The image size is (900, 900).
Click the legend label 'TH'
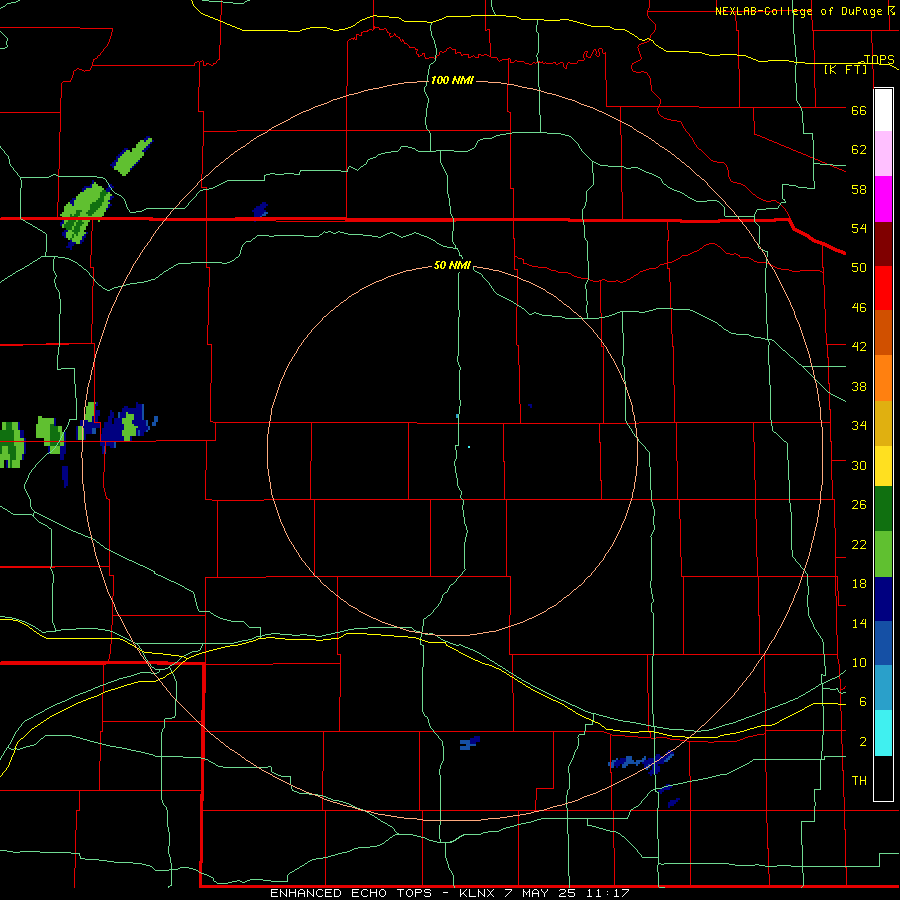click(x=859, y=781)
